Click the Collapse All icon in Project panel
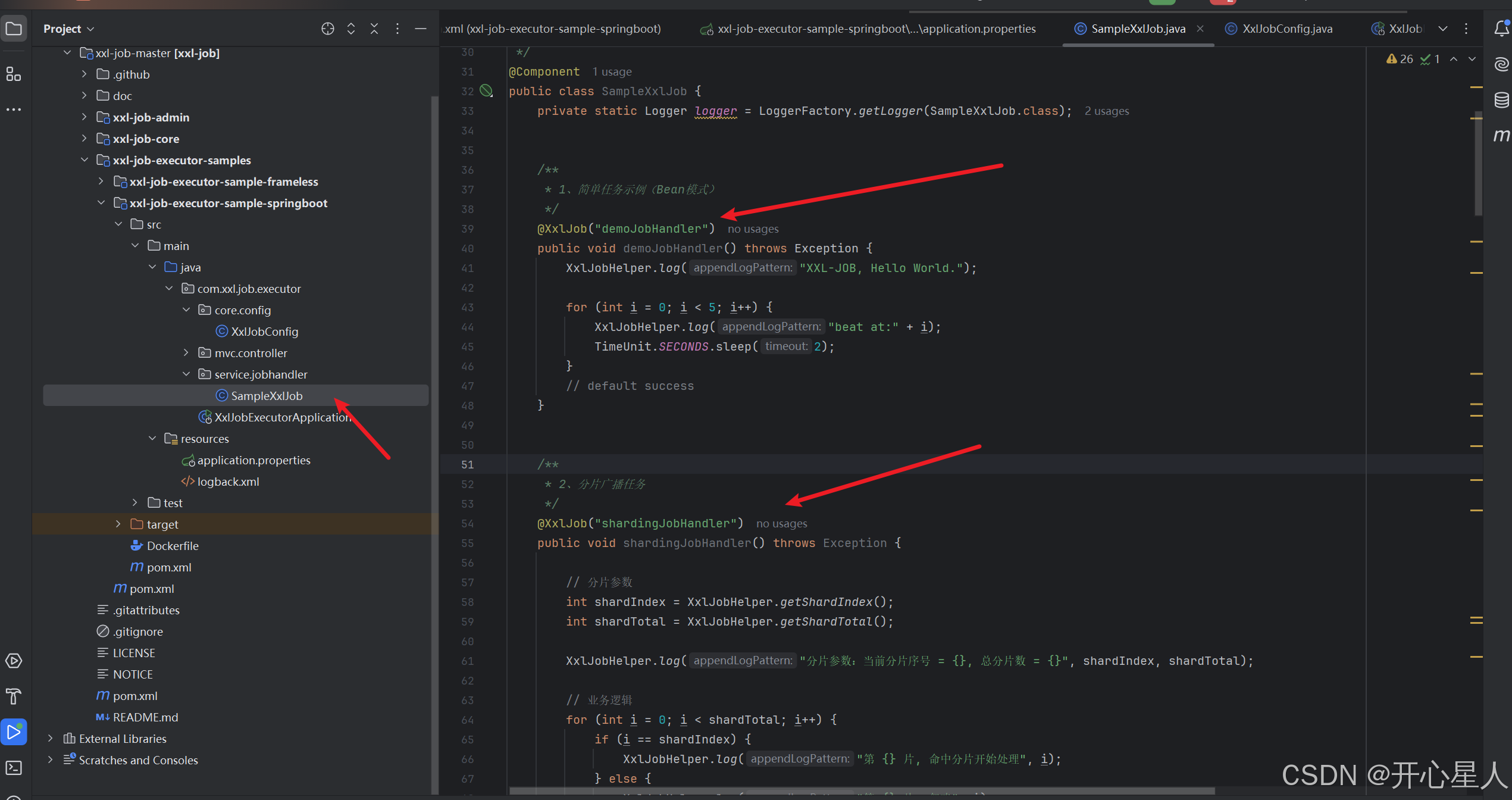Image resolution: width=1512 pixels, height=800 pixels. (x=374, y=29)
